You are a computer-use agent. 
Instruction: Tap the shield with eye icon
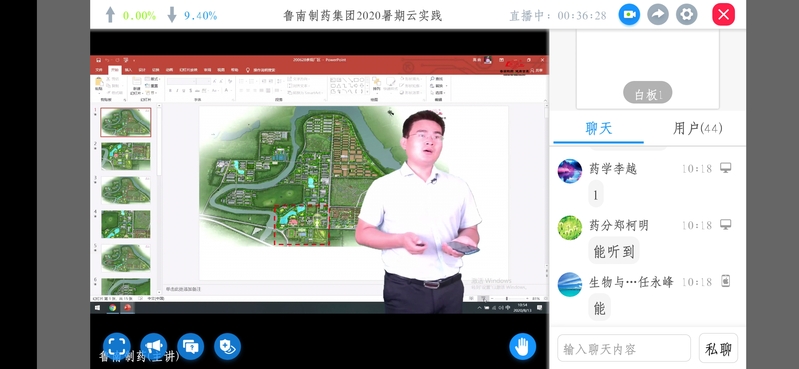click(x=227, y=347)
